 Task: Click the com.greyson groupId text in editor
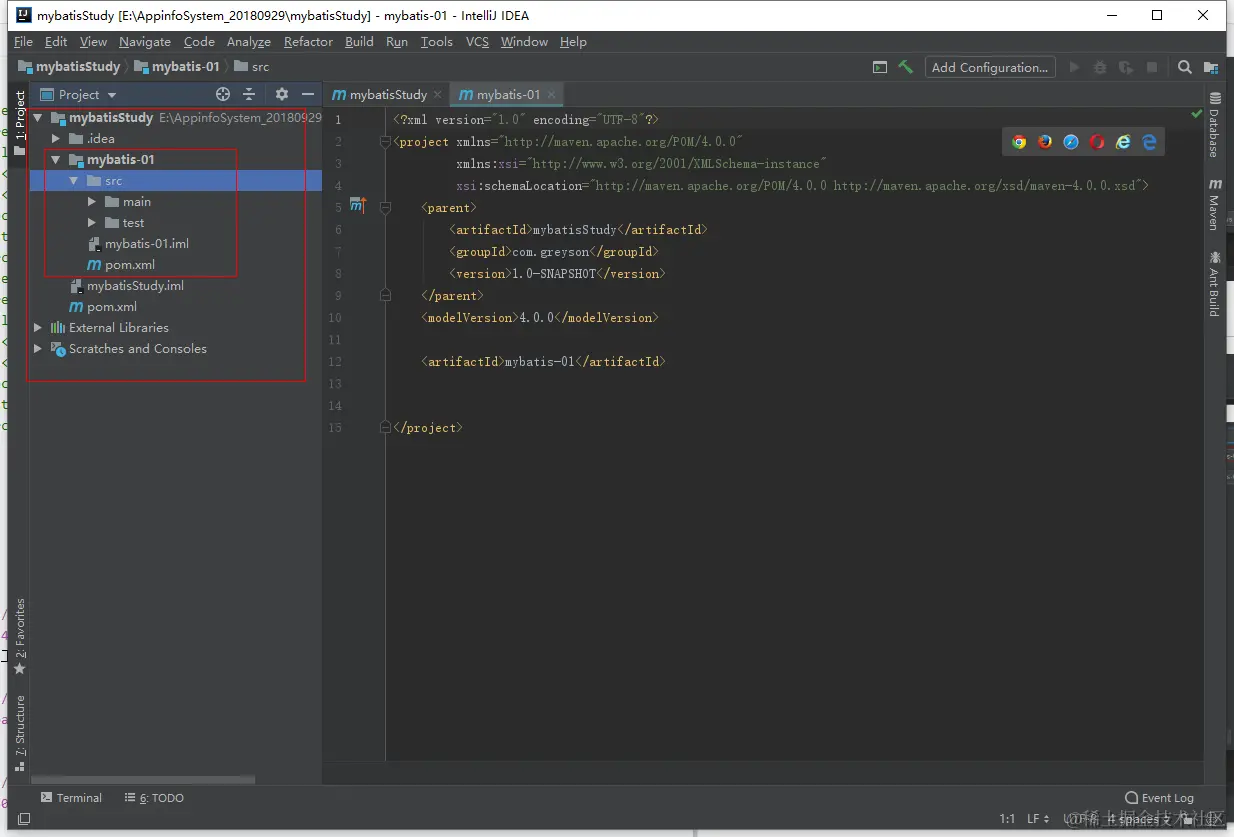[550, 252]
